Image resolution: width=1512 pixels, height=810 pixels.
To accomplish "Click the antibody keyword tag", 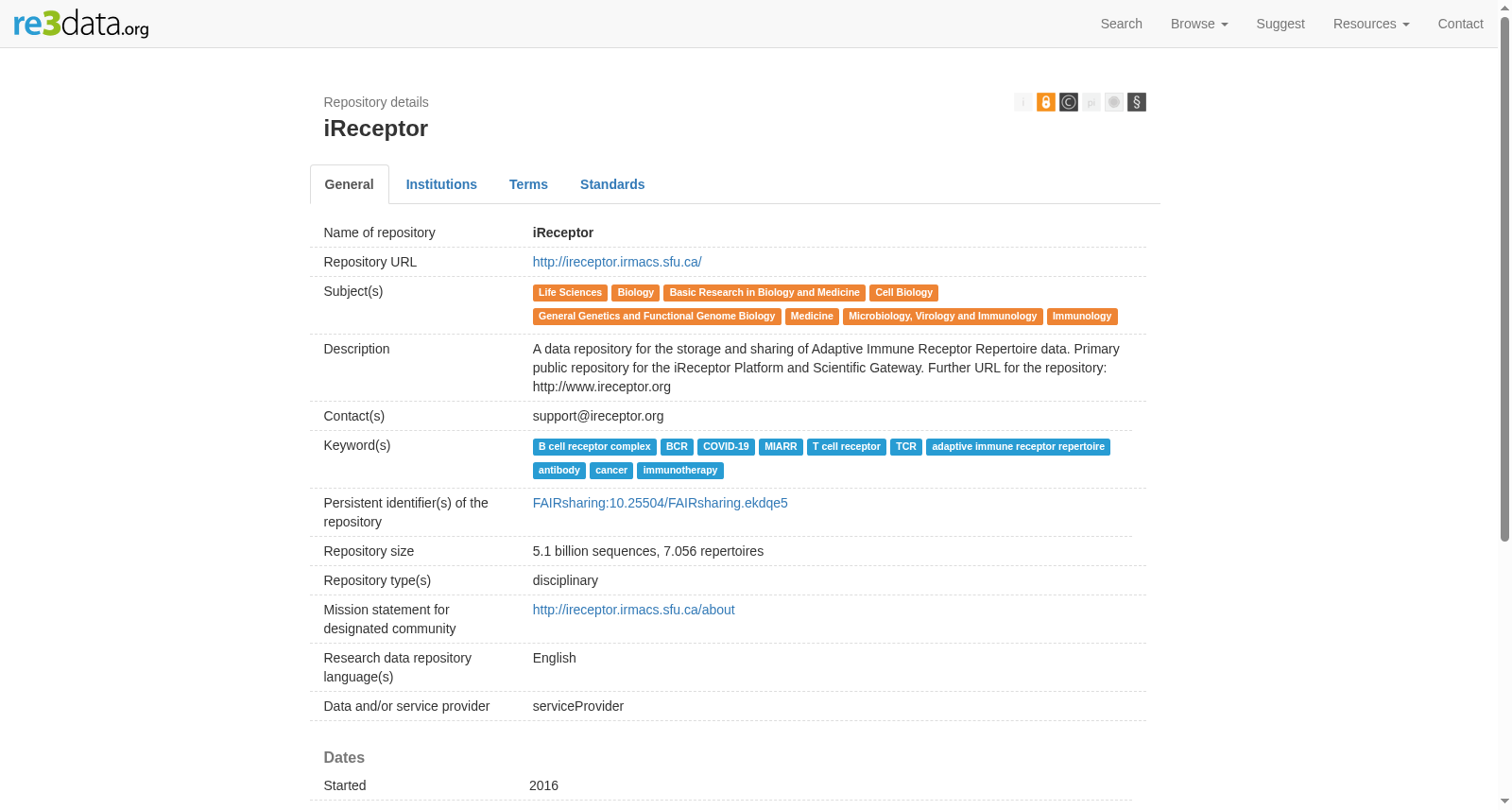I will 559,471.
